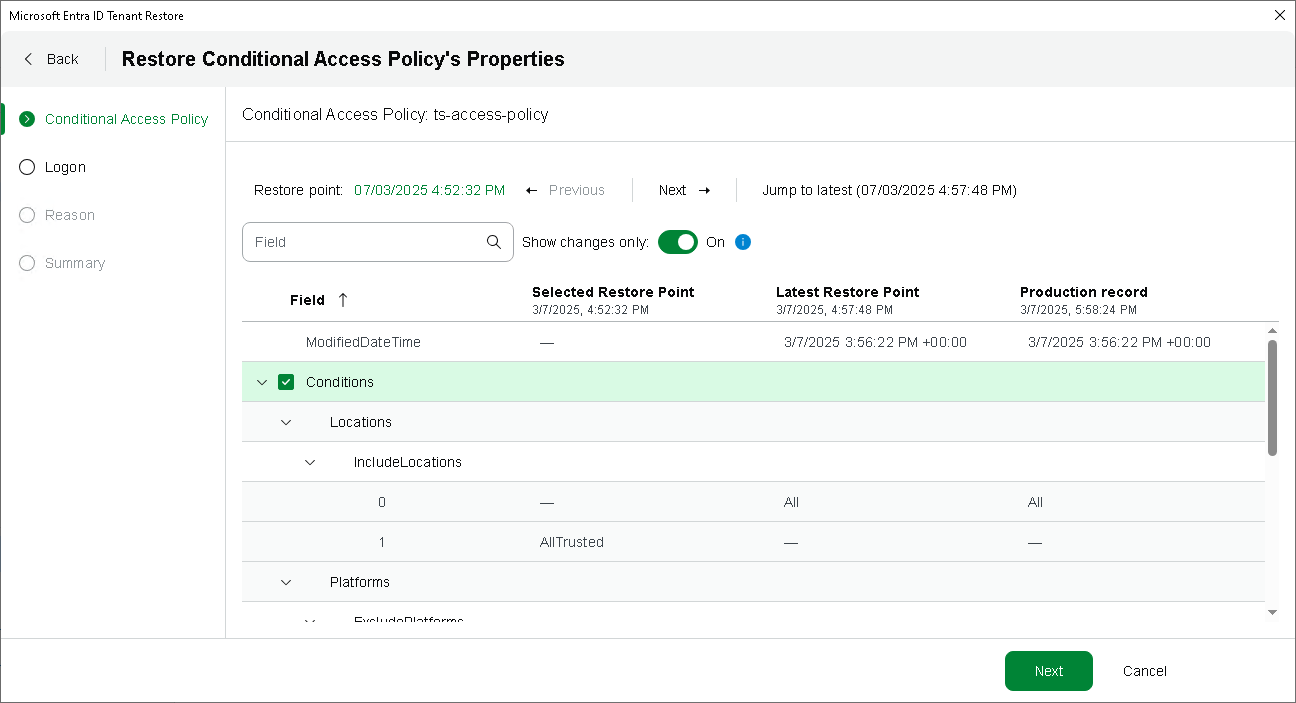Click the right arrow icon after Next restore point
The image size is (1296, 703).
[704, 190]
